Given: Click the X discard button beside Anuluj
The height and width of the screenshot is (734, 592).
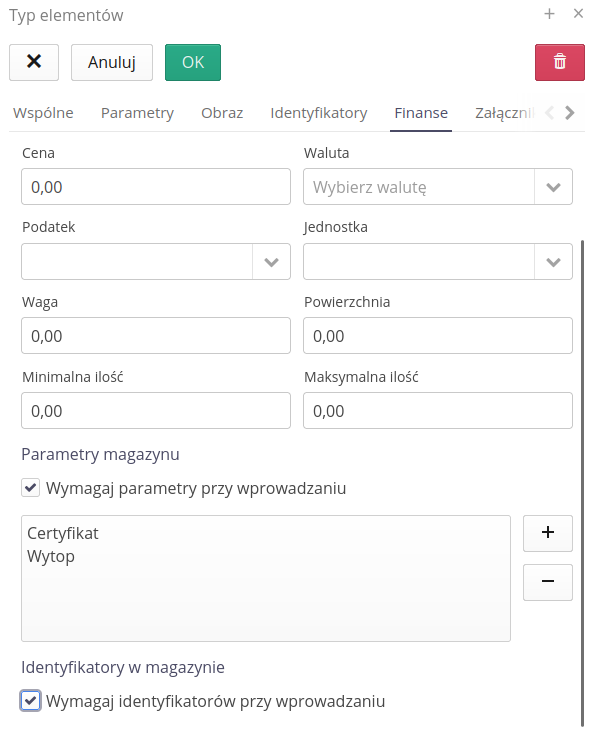Looking at the screenshot, I should click(x=34, y=62).
